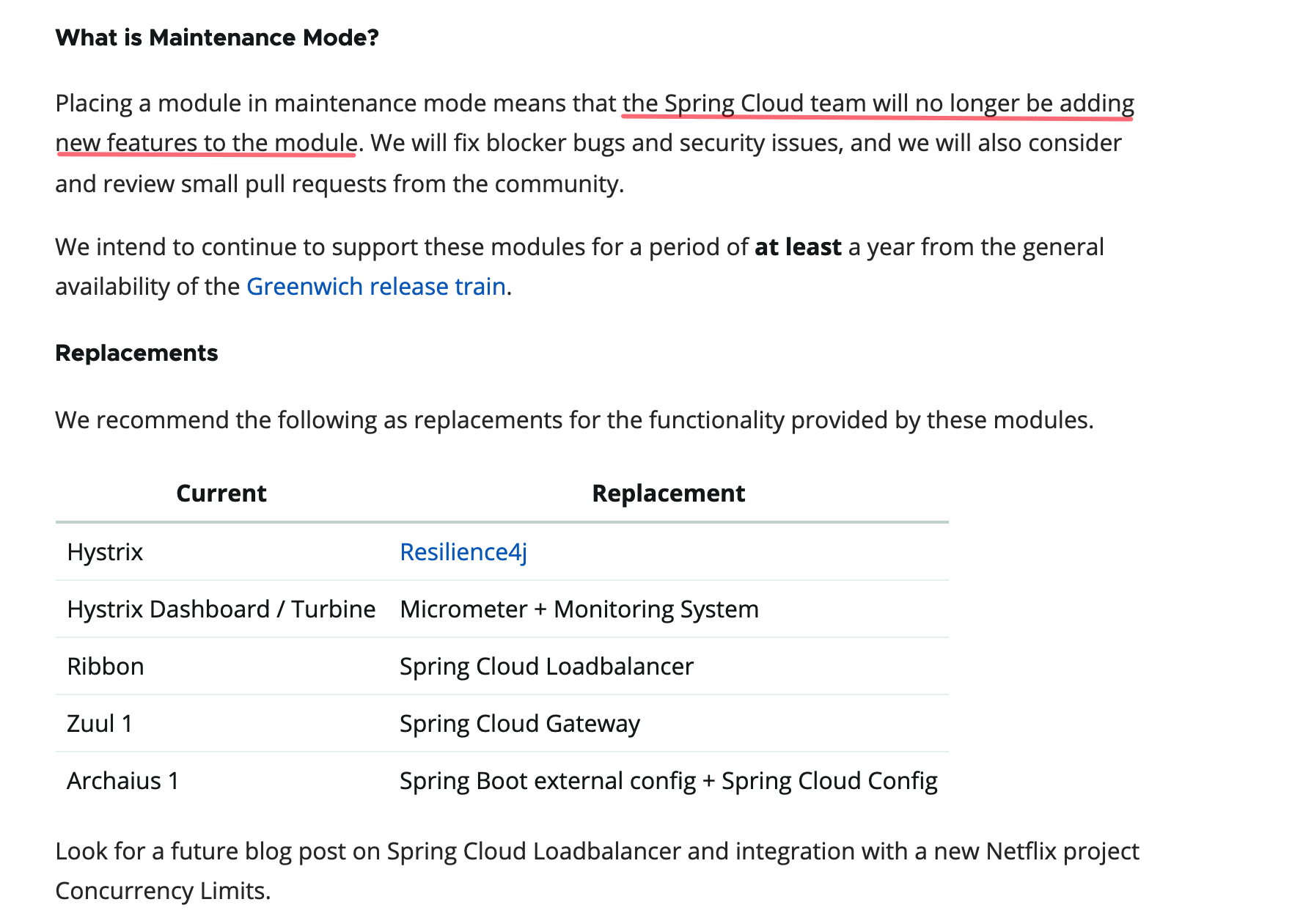
Task: Click the 'Concurrency Limits.' text
Action: pos(163,891)
